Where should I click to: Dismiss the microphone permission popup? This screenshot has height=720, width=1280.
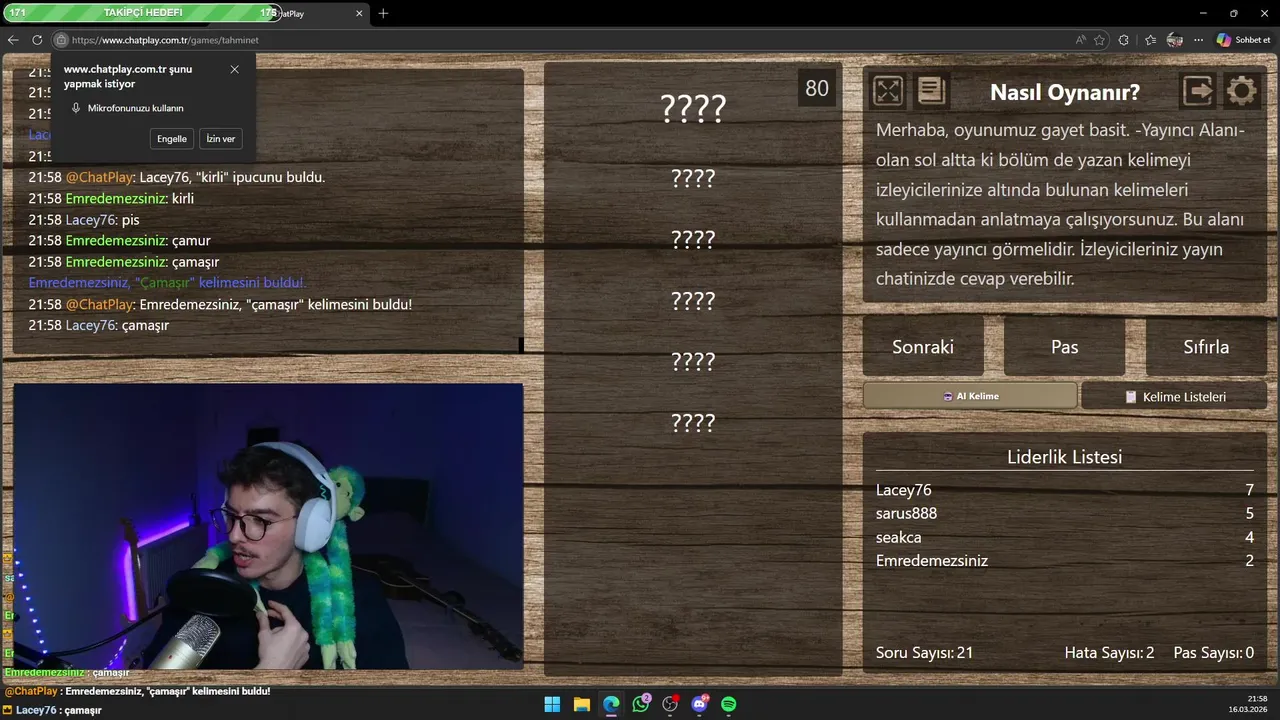234,69
